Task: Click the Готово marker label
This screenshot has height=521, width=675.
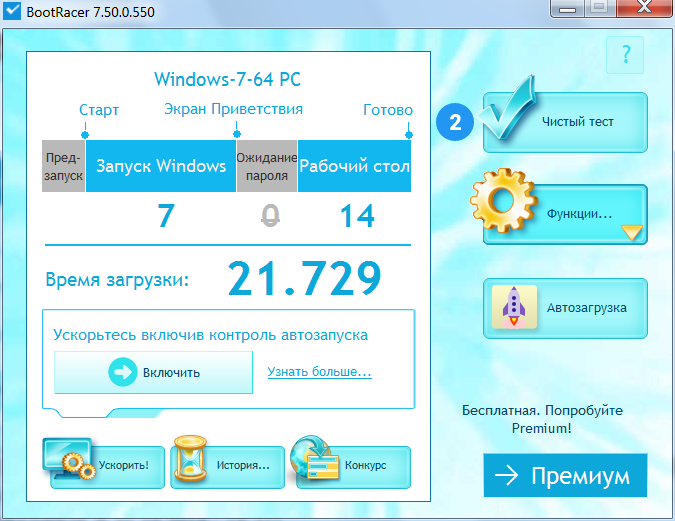Action: pyautogui.click(x=388, y=110)
